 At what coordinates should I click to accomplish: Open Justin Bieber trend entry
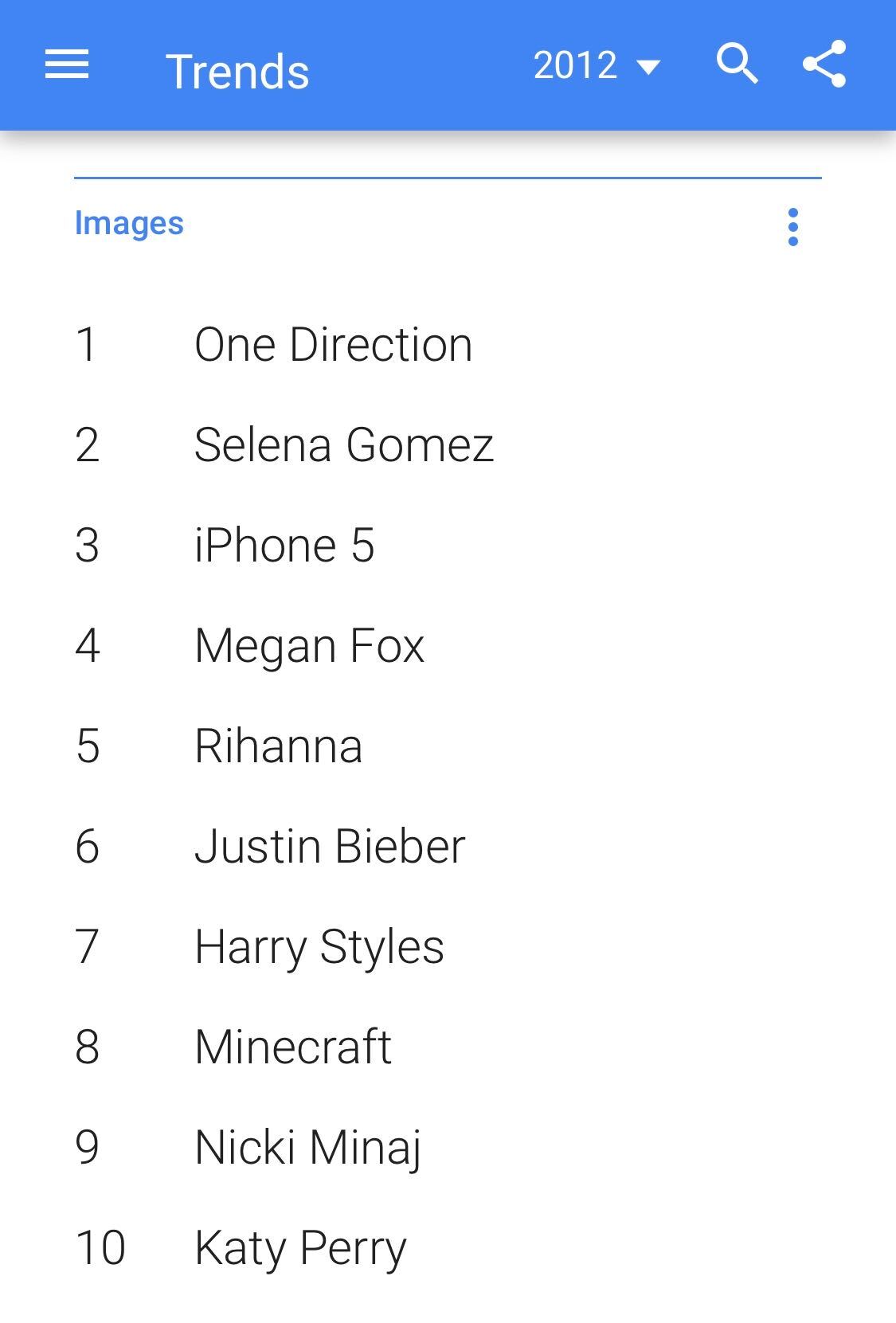point(330,846)
